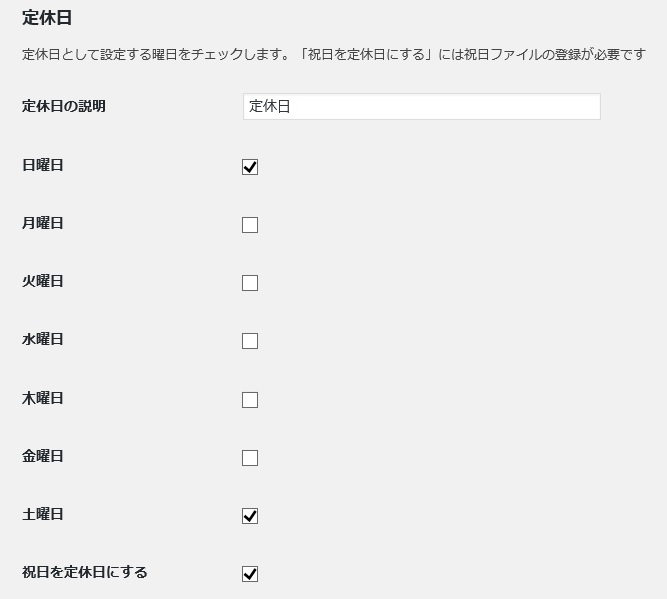Mark the 木曜日 checkbox as closed day

click(x=250, y=400)
